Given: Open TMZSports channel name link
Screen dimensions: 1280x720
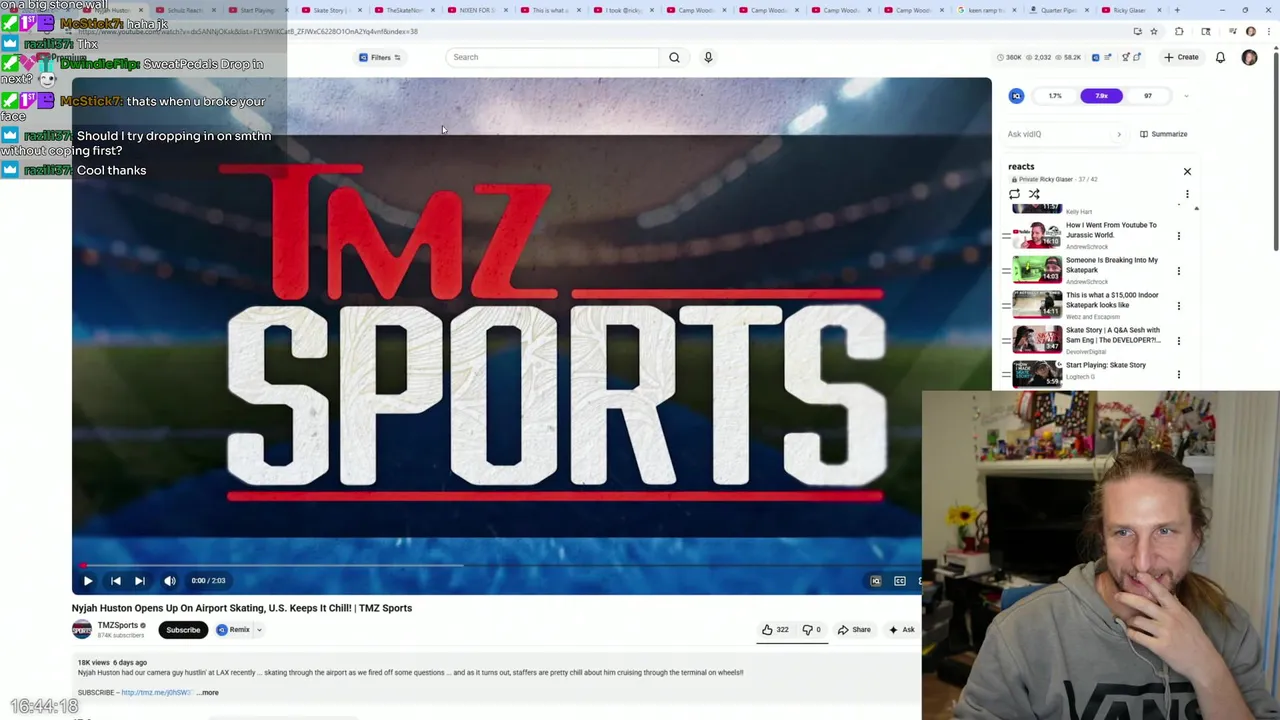Looking at the screenshot, I should point(117,625).
